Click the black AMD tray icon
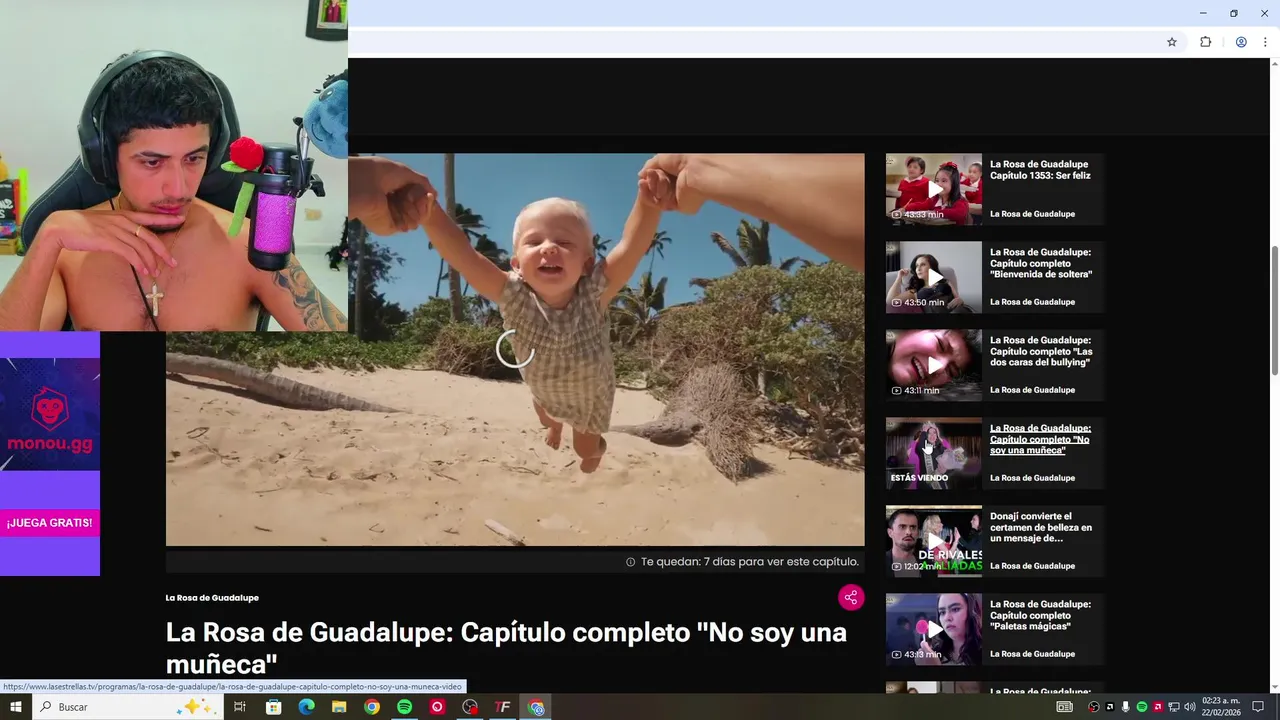Image resolution: width=1280 pixels, height=720 pixels. pos(1110,707)
